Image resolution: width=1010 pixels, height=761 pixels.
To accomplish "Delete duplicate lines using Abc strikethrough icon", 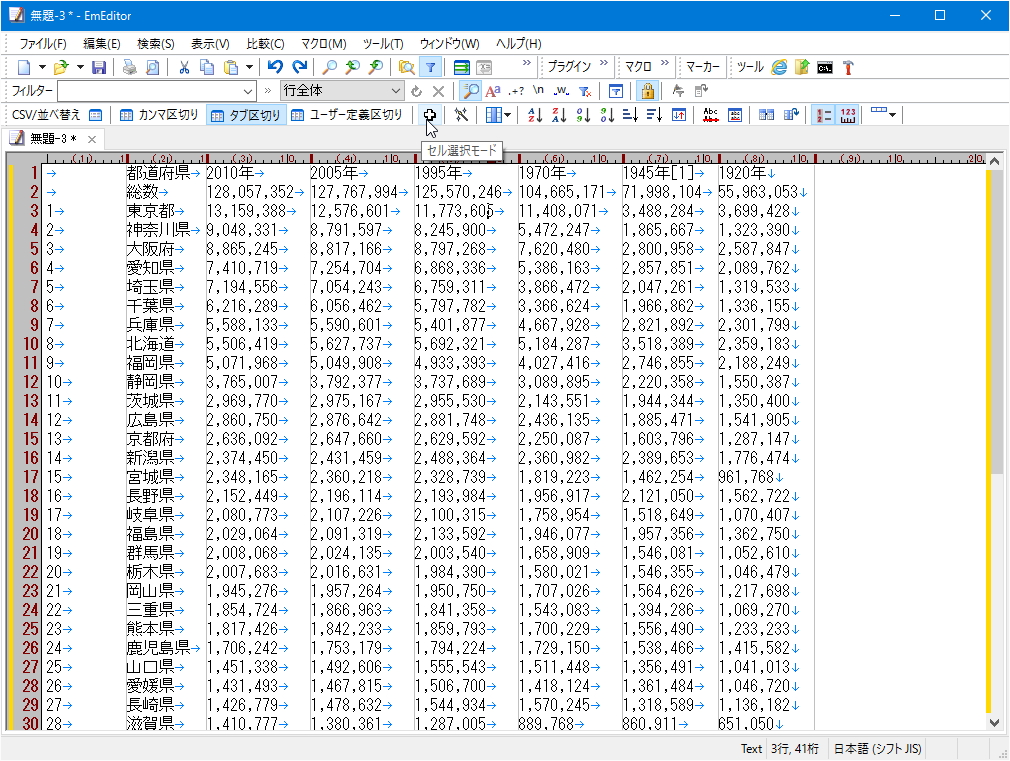I will (x=710, y=115).
